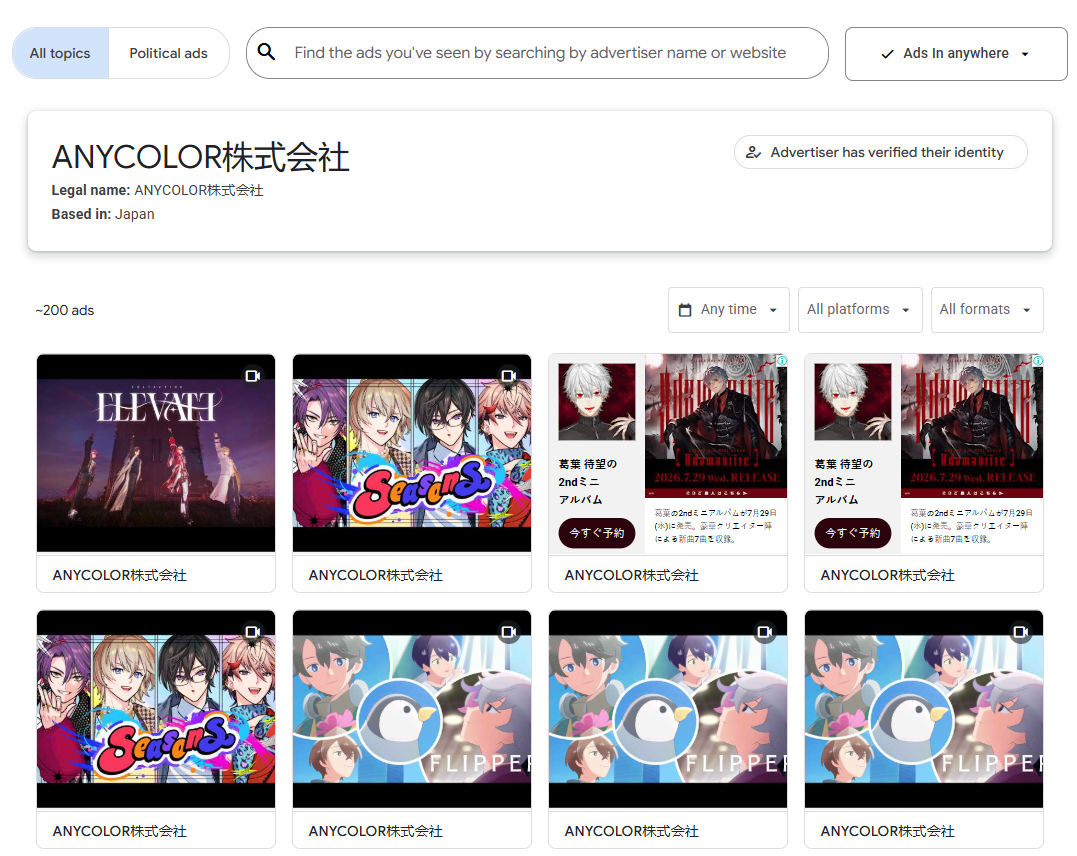Click video icon on first-row Seasons ad
Viewport: 1077px width, 856px height.
pos(509,376)
